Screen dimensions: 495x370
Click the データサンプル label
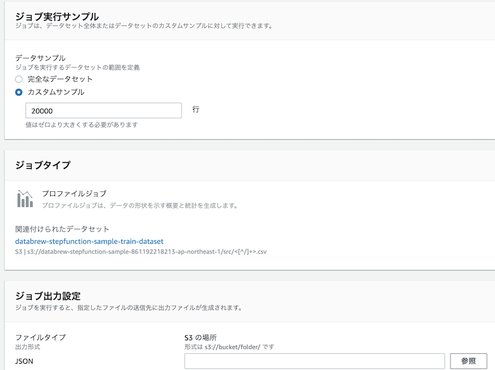click(x=40, y=58)
